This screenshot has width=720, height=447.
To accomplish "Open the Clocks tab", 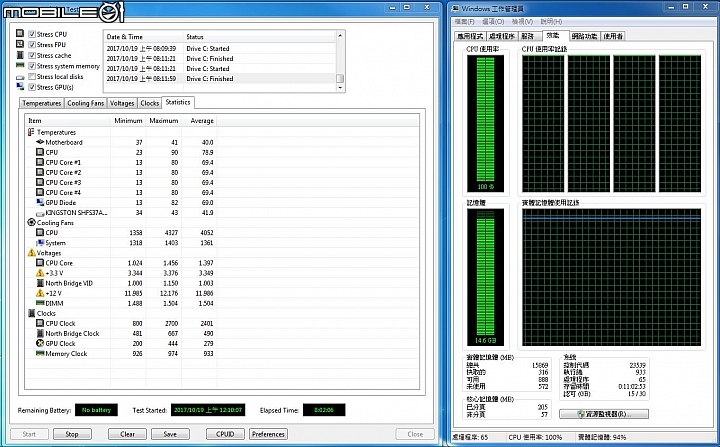I will (x=150, y=103).
